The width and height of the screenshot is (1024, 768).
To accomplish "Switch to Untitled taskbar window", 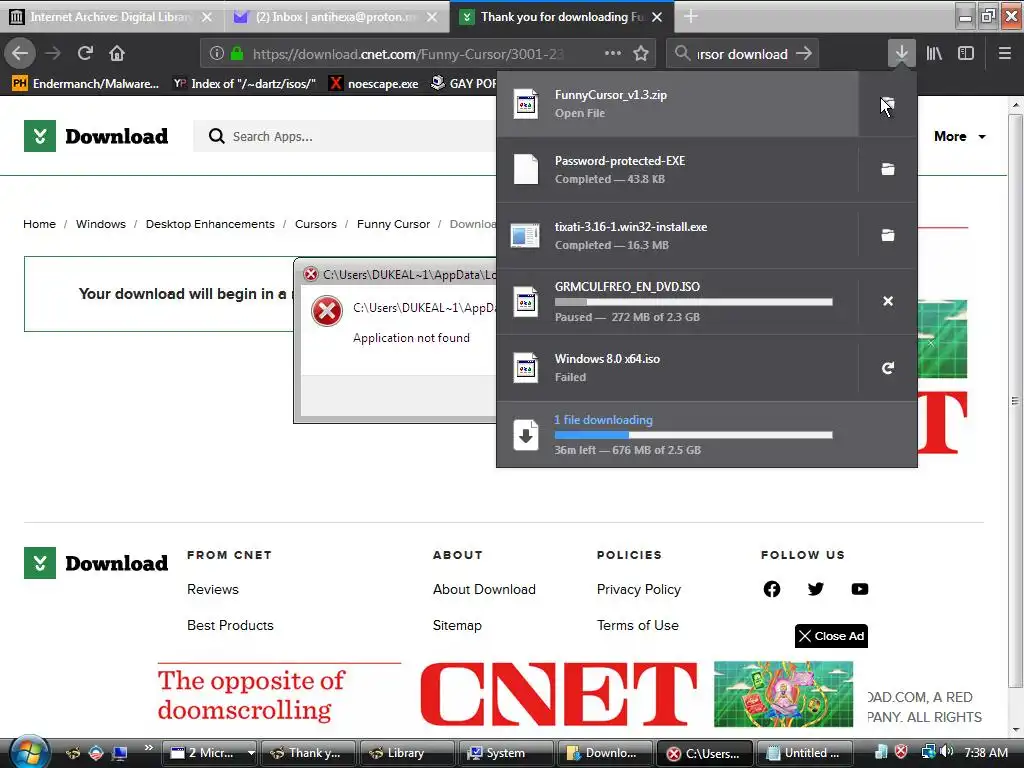I will (804, 753).
